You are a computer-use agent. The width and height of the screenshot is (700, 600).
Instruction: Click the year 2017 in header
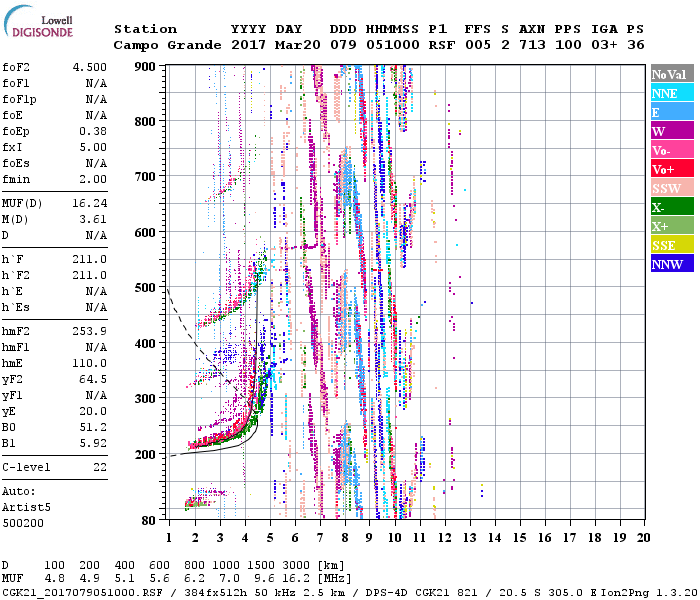pyautogui.click(x=248, y=45)
